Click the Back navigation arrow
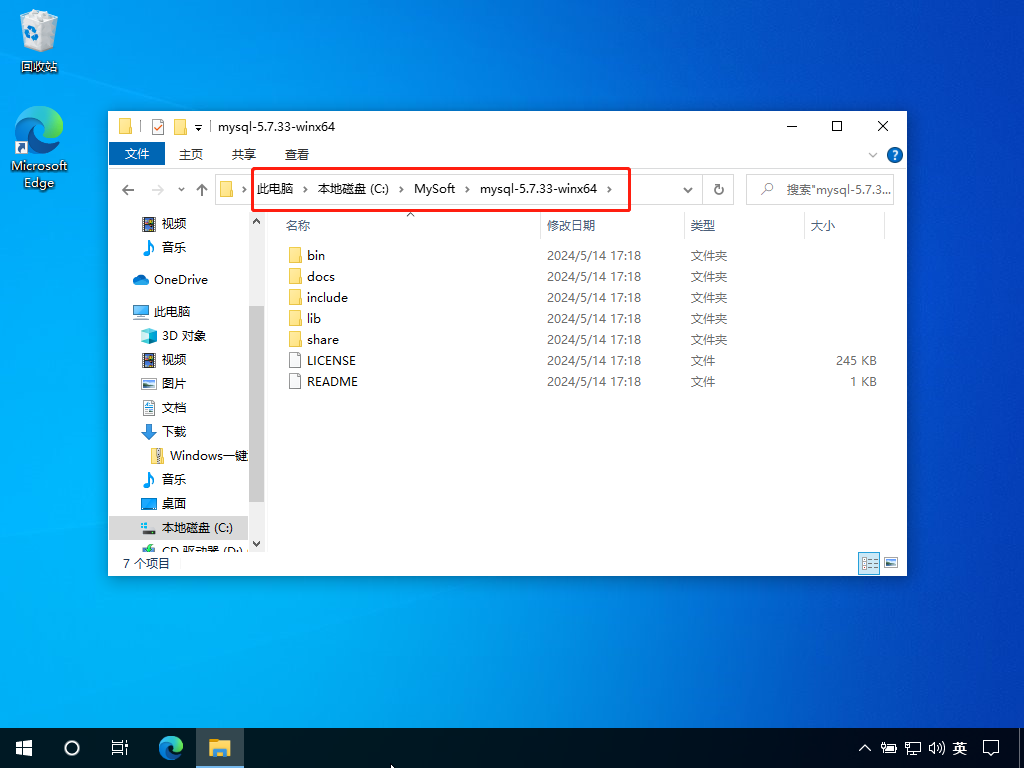The image size is (1024, 768). pyautogui.click(x=128, y=190)
